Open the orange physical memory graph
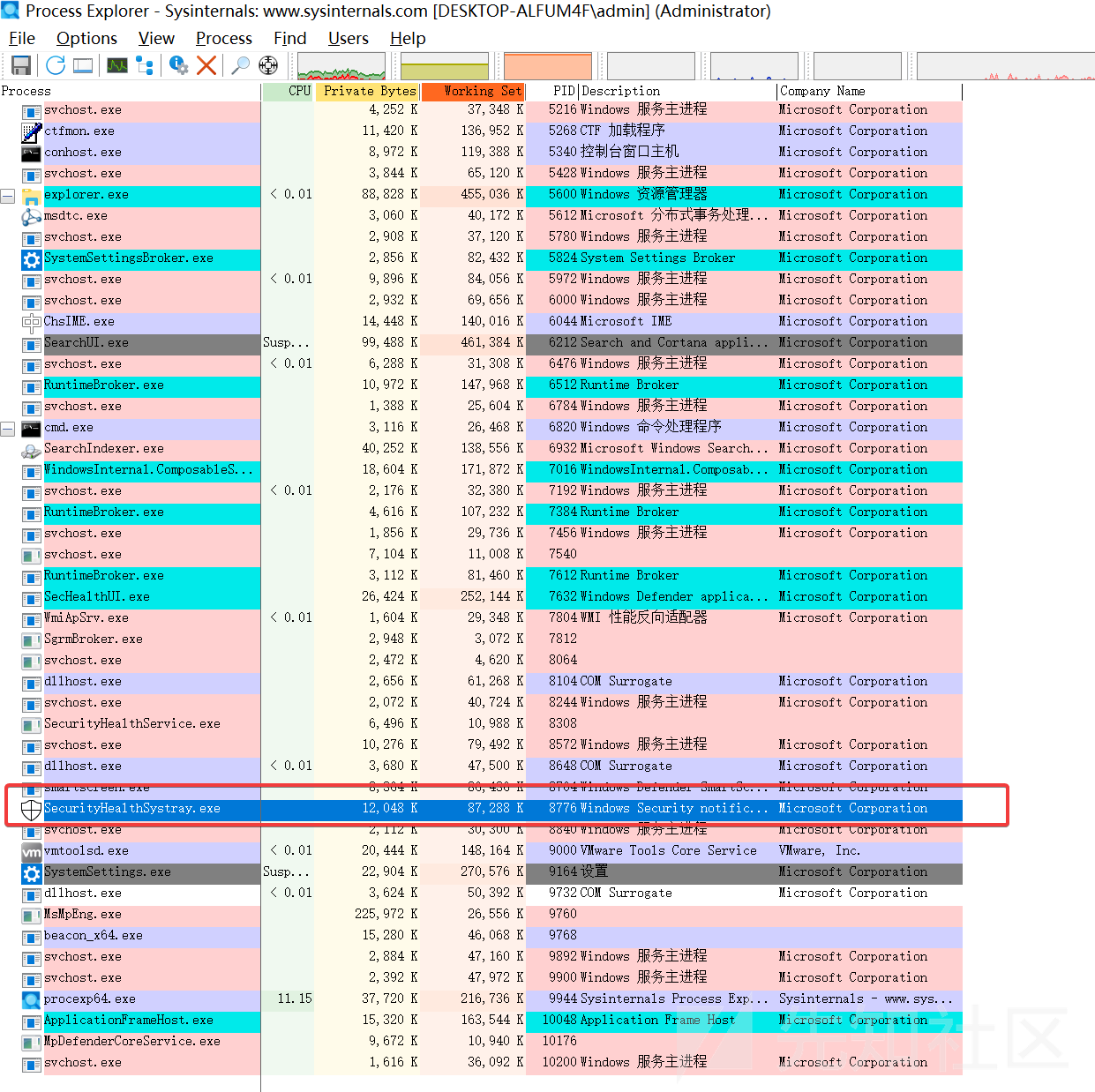 click(548, 66)
